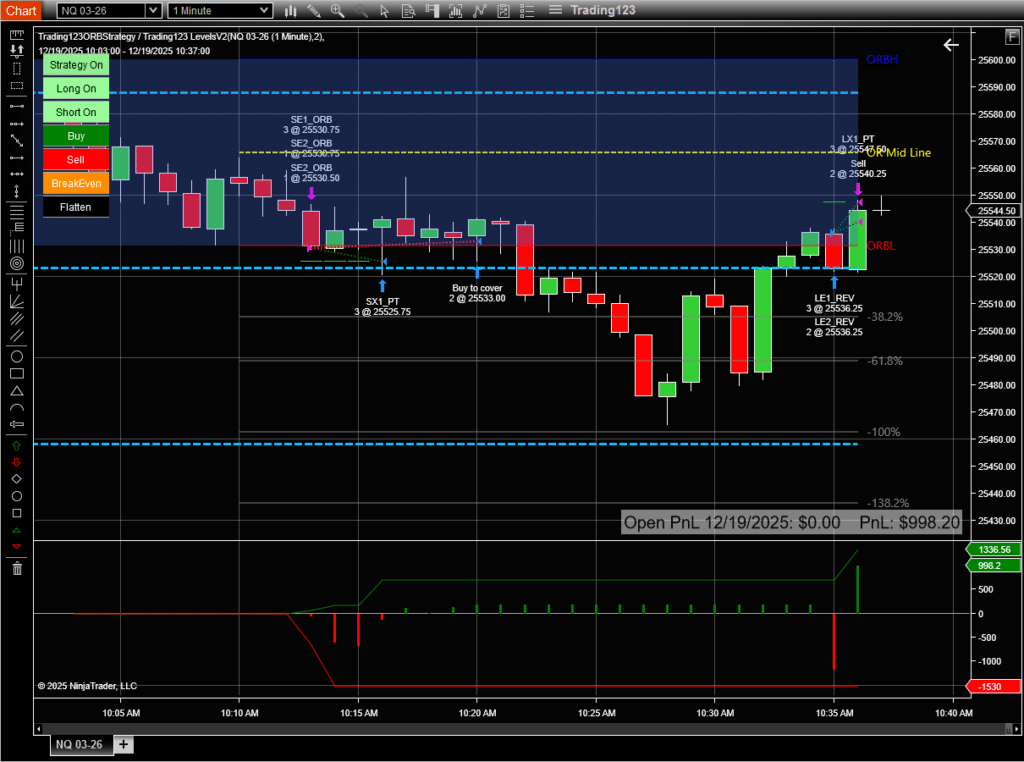The image size is (1024, 762).
Task: Select the ellipse drawing tool
Action: 17,356
